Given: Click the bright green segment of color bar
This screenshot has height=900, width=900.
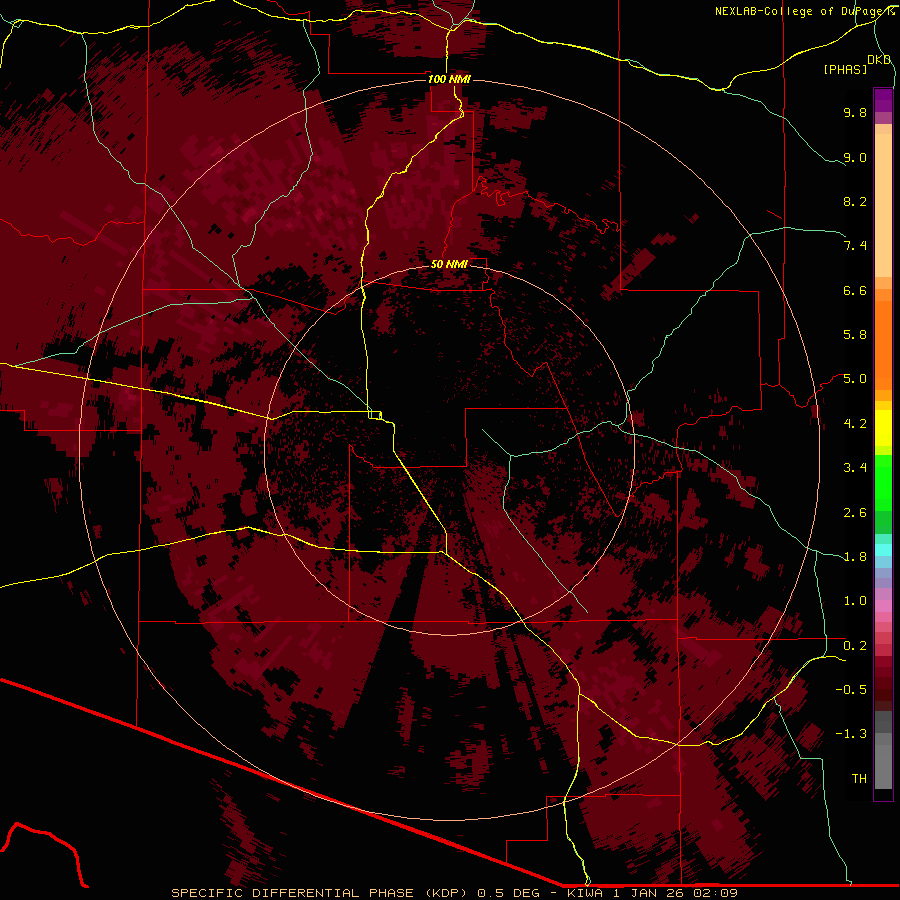Looking at the screenshot, I should (883, 483).
